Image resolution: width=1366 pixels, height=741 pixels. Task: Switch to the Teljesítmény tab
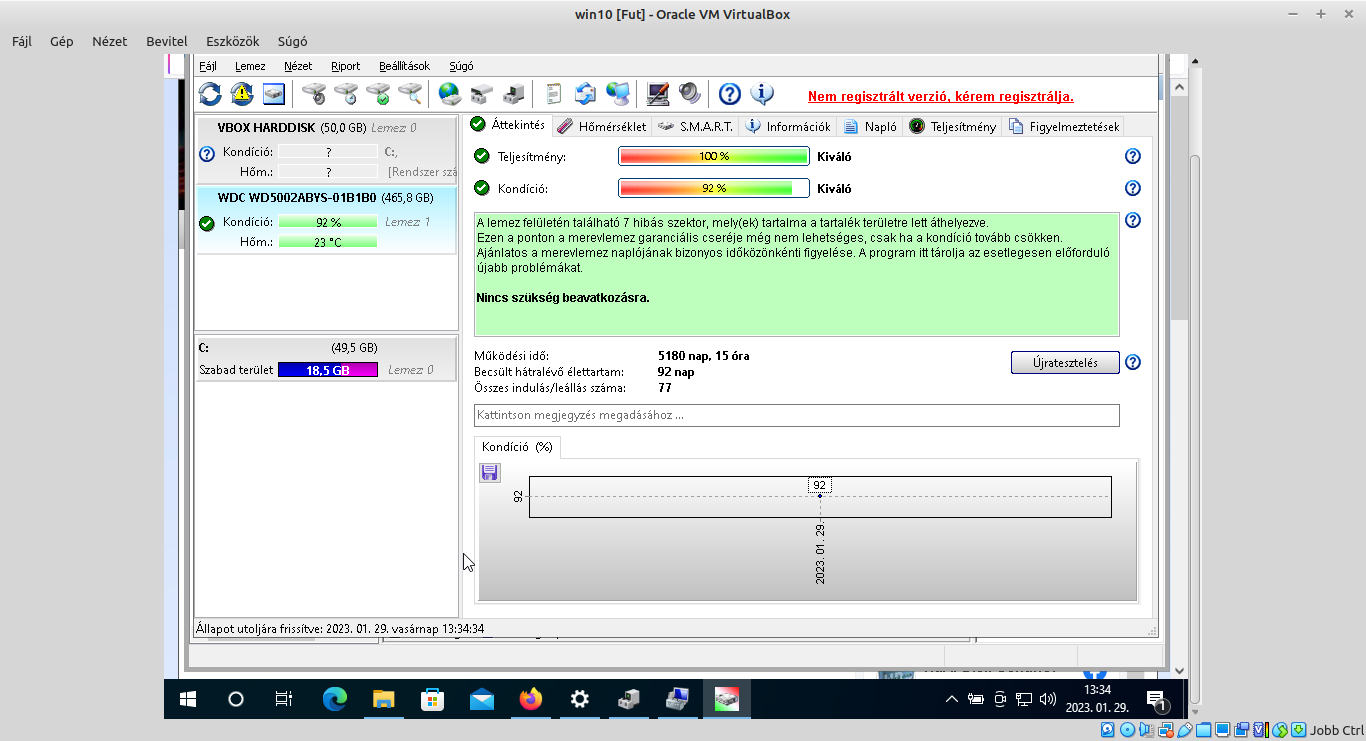953,126
